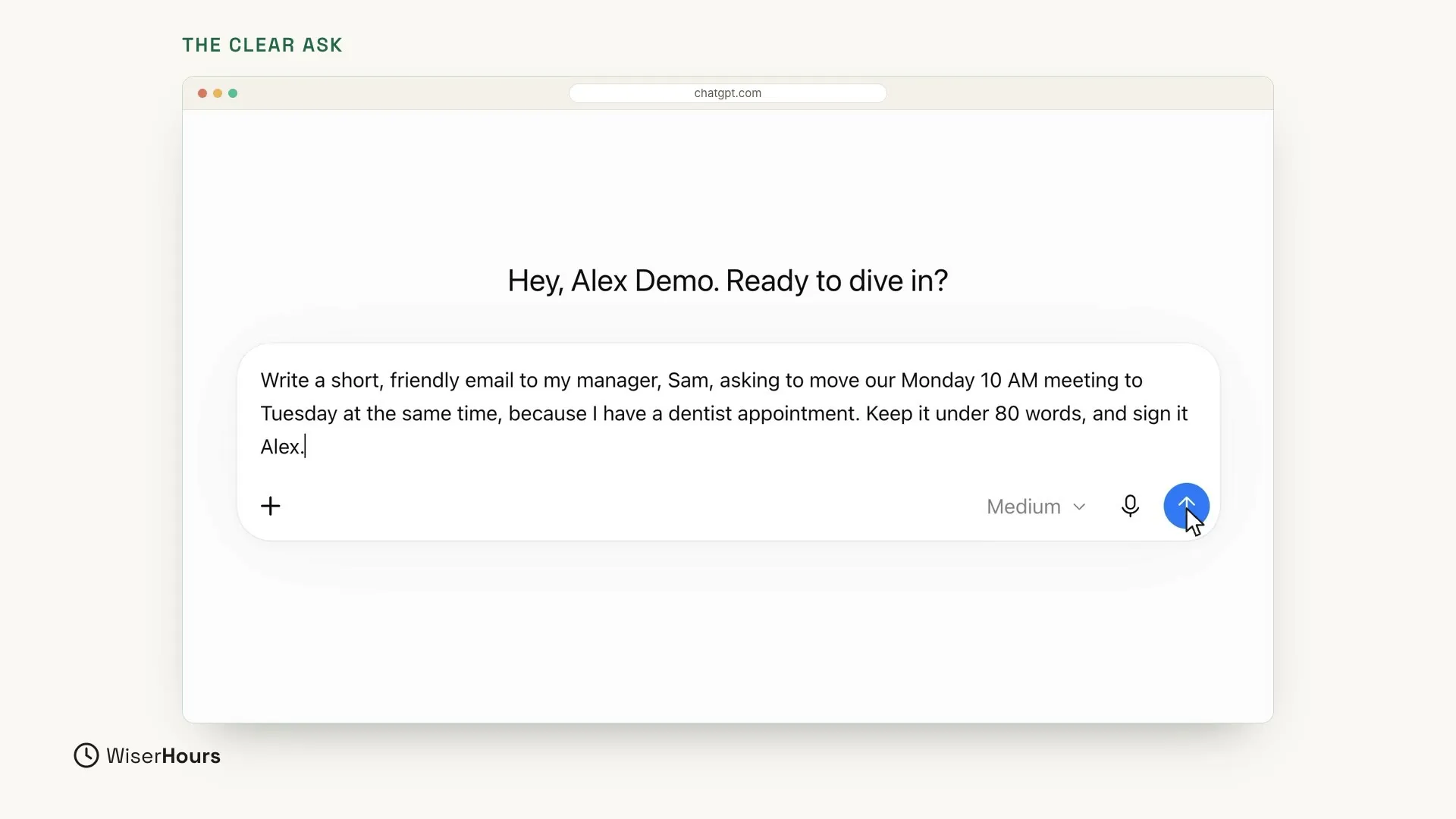The height and width of the screenshot is (819, 1456).
Task: Click the chatgpt.com address bar
Action: [727, 93]
